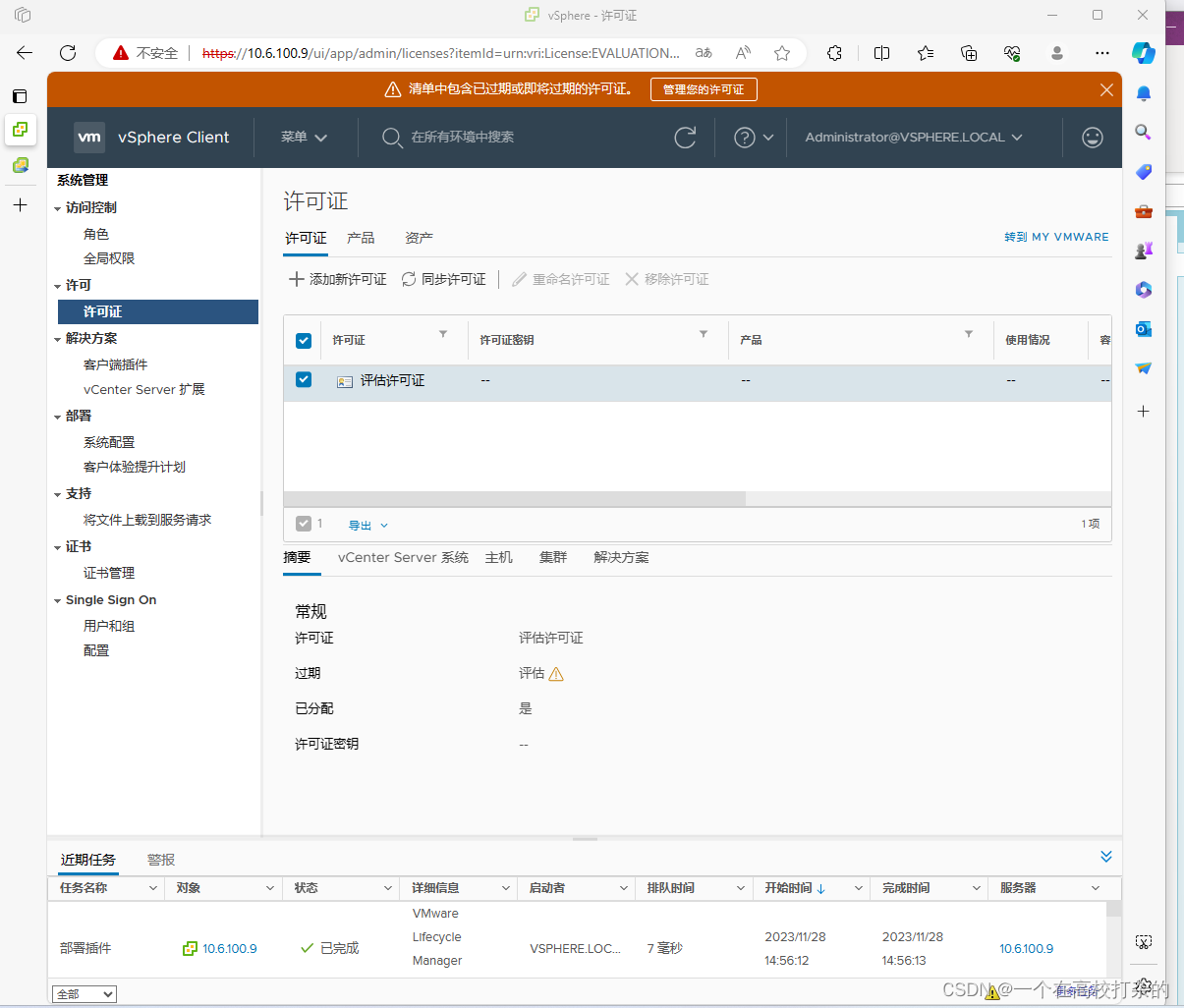Viewport: 1184px width, 1008px height.
Task: Click the browser address bar URL
Action: (x=440, y=53)
